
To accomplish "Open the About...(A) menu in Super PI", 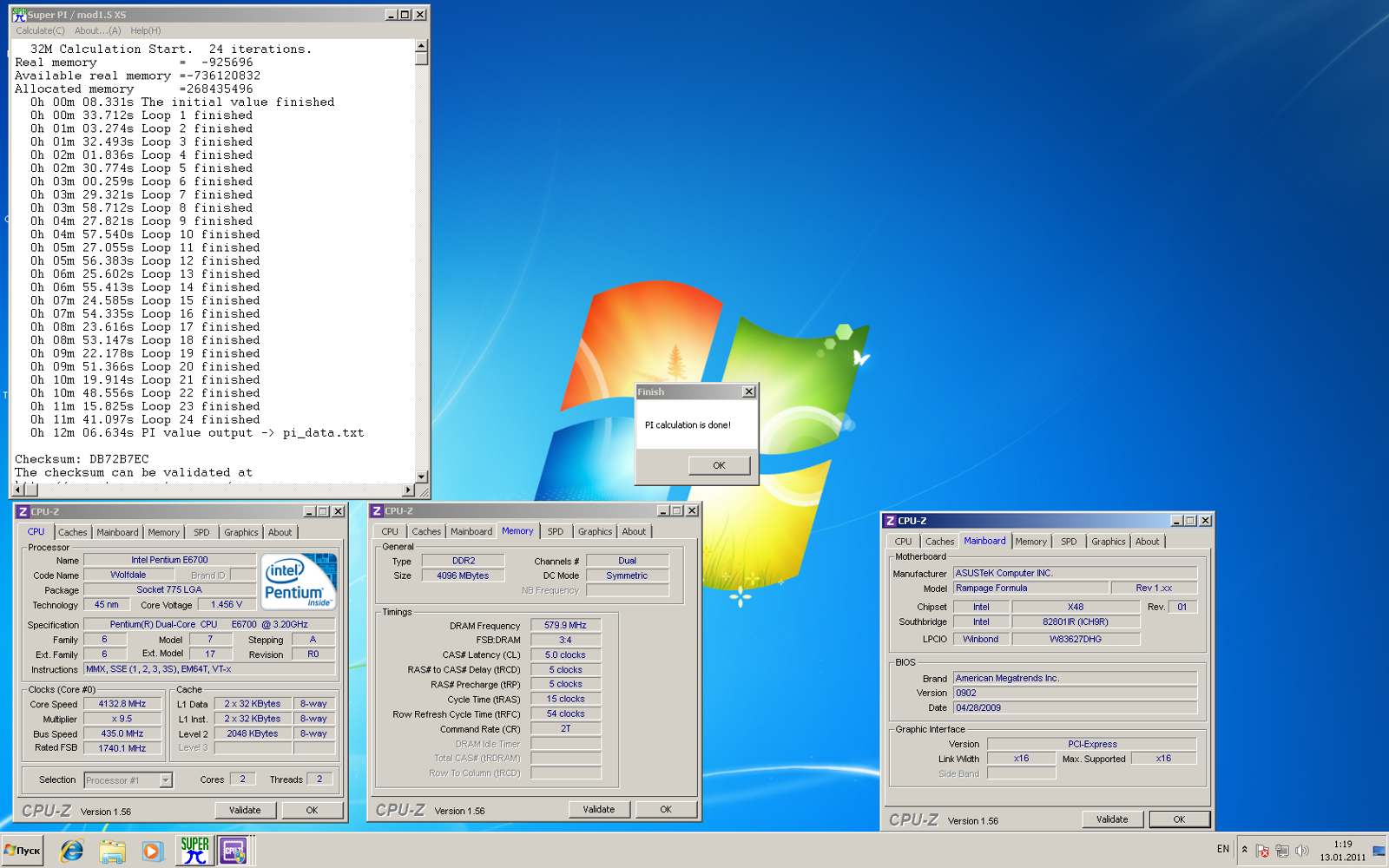I will click(x=97, y=30).
